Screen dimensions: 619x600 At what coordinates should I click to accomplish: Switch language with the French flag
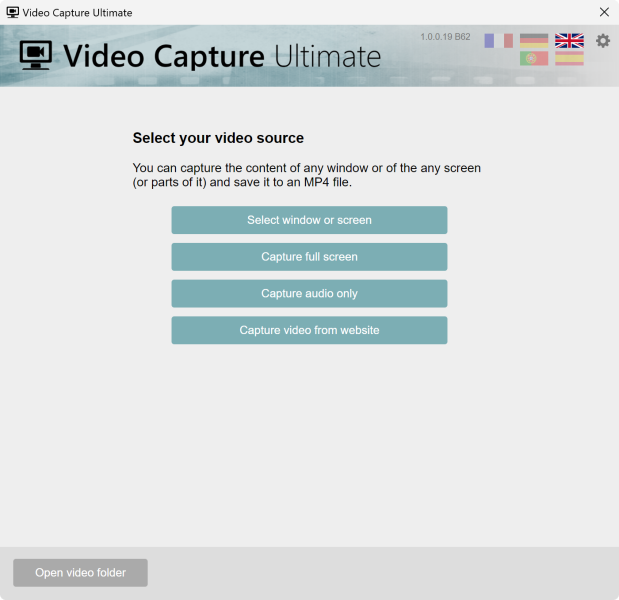(498, 41)
